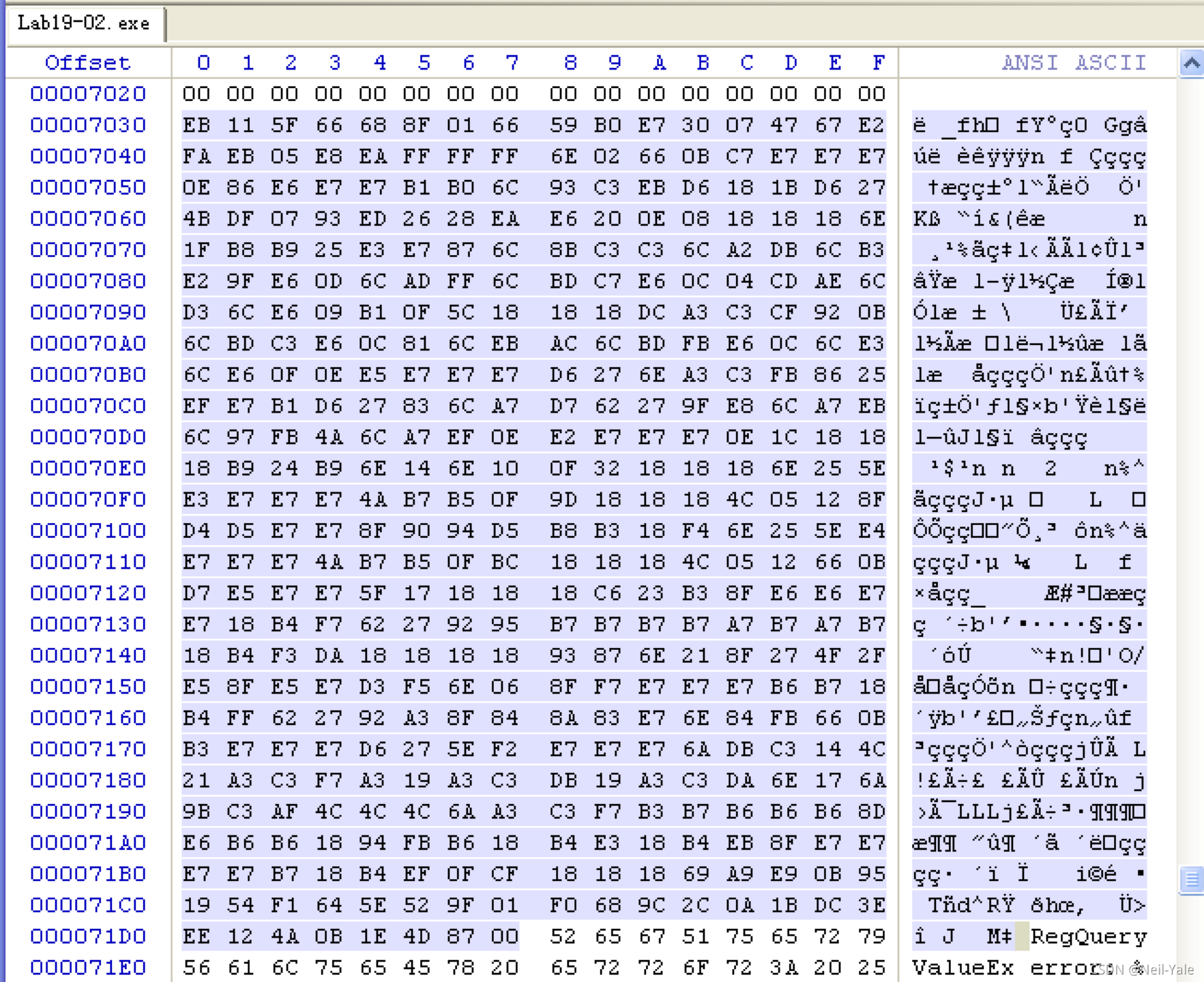
Task: Switch to the Lab19-02.exe tab
Action: click(84, 23)
